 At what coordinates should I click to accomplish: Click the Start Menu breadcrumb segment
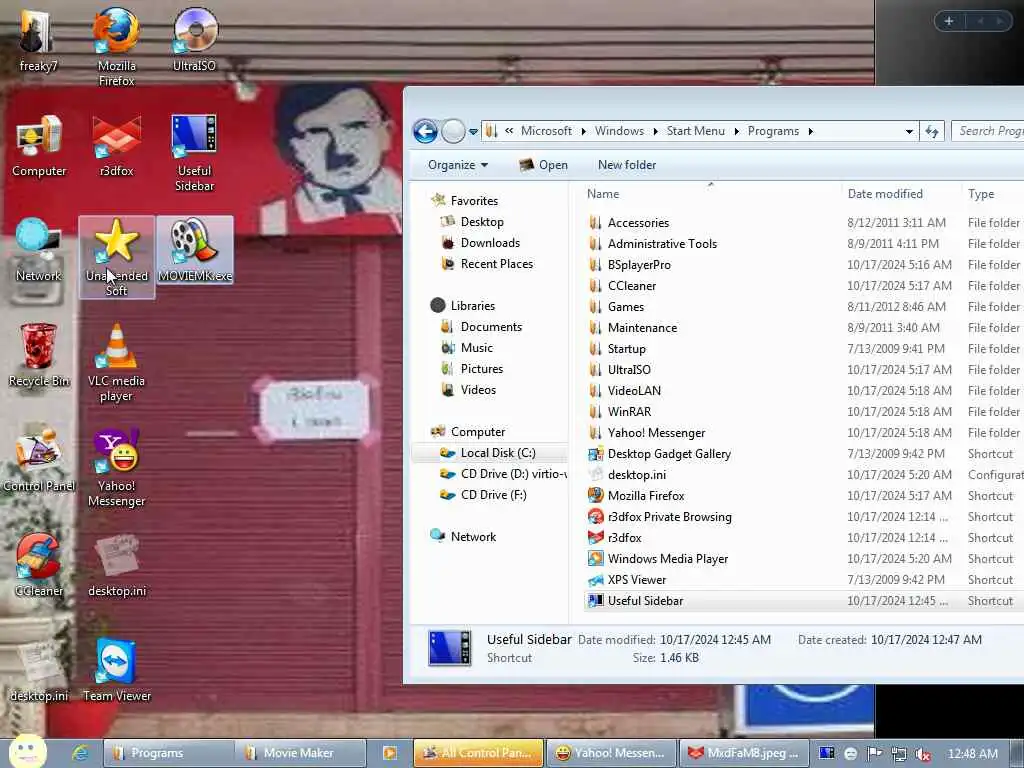point(696,131)
